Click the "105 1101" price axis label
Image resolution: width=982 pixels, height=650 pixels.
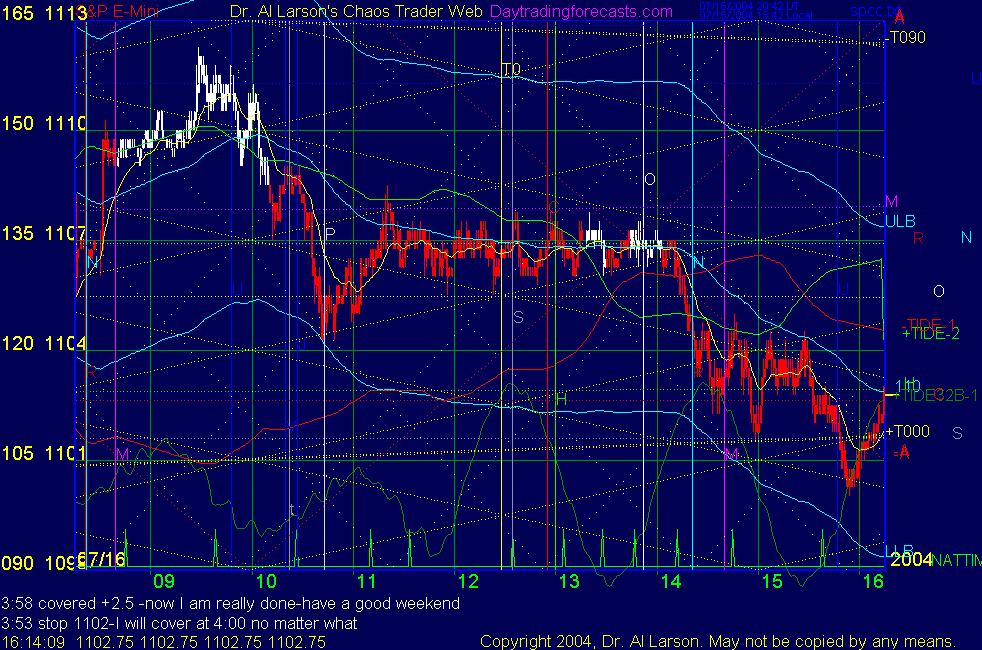coord(43,453)
